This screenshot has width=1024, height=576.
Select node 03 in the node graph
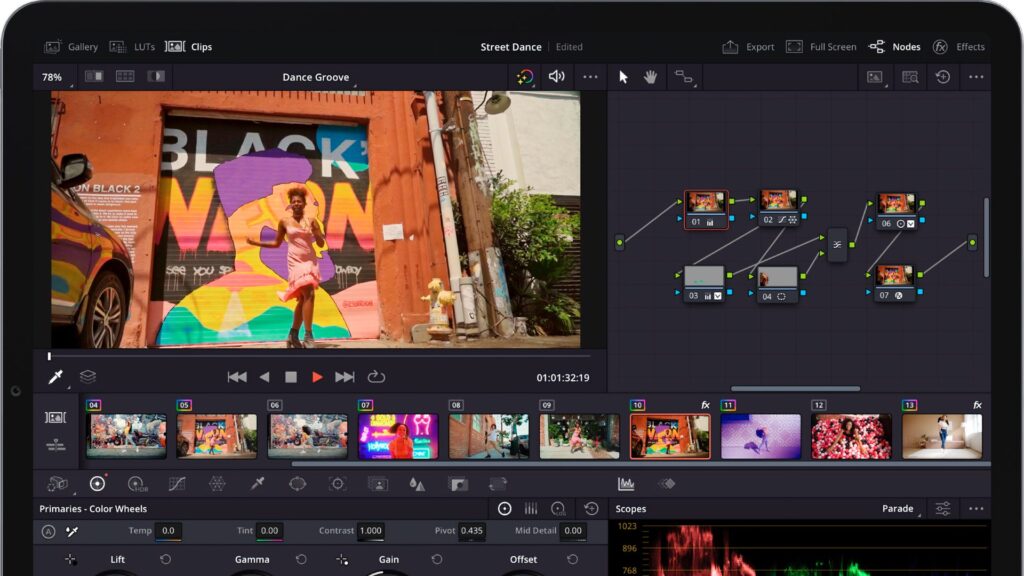click(704, 283)
